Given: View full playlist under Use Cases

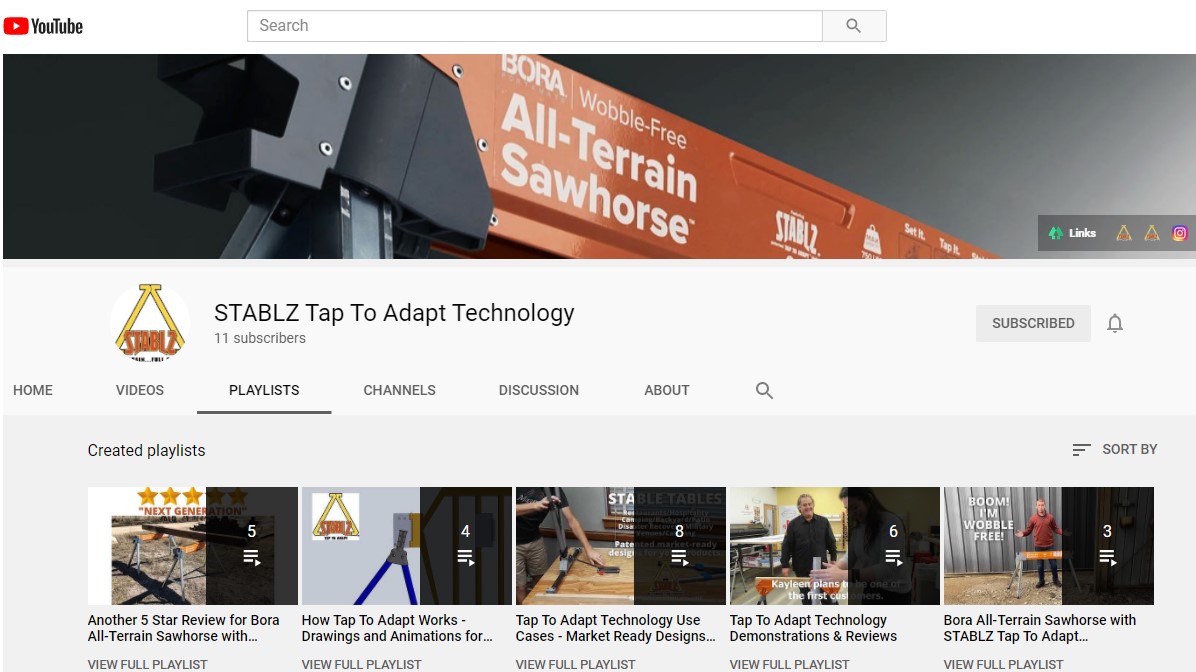Looking at the screenshot, I should [575, 664].
